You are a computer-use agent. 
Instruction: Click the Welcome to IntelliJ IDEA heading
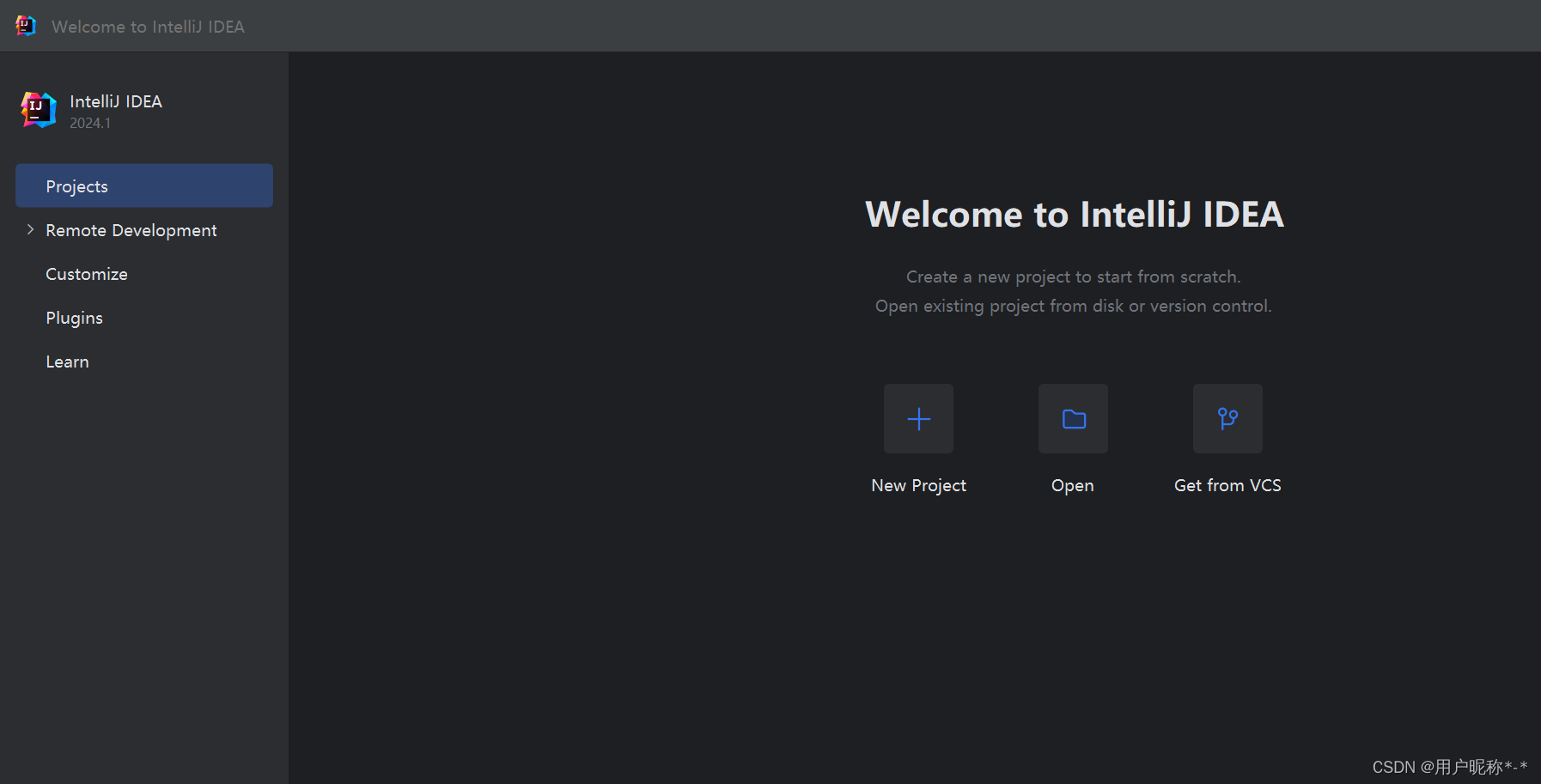1074,214
